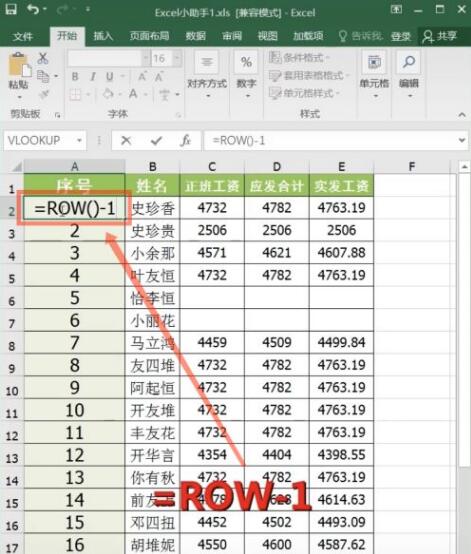The height and width of the screenshot is (554, 471).
Task: Expand the 粘贴 paste options arrow
Action: click(x=19, y=96)
